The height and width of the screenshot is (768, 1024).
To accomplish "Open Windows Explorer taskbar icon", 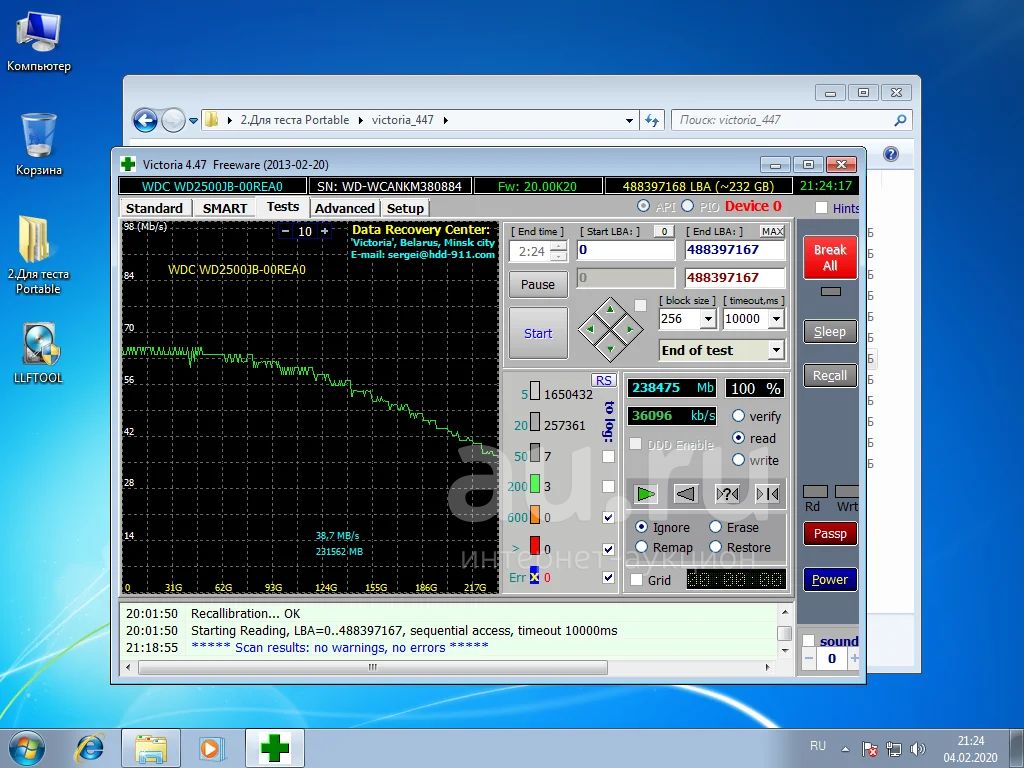I will [150, 748].
